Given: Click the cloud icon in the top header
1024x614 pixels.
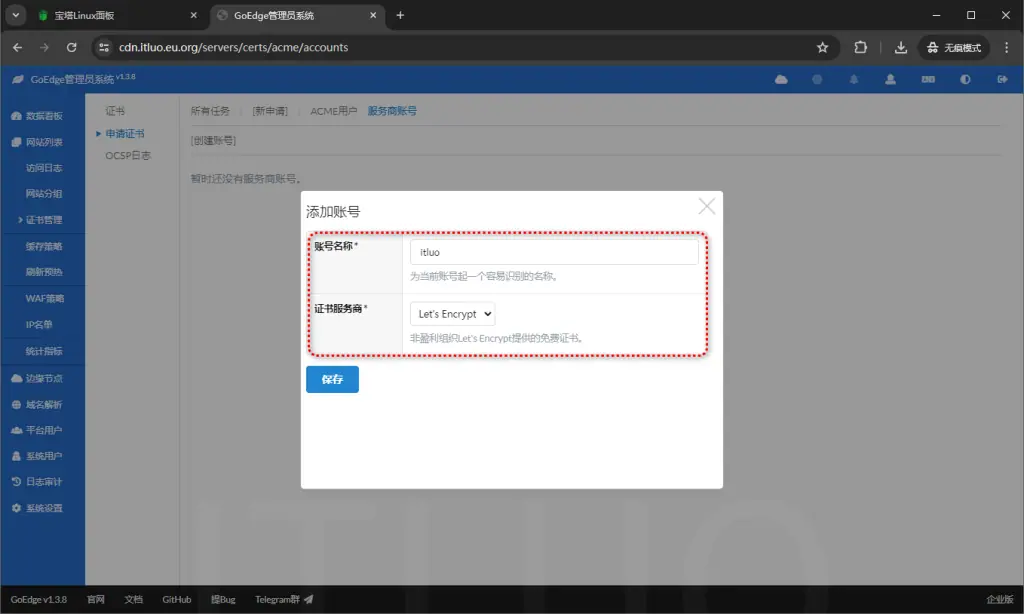Looking at the screenshot, I should click(783, 78).
